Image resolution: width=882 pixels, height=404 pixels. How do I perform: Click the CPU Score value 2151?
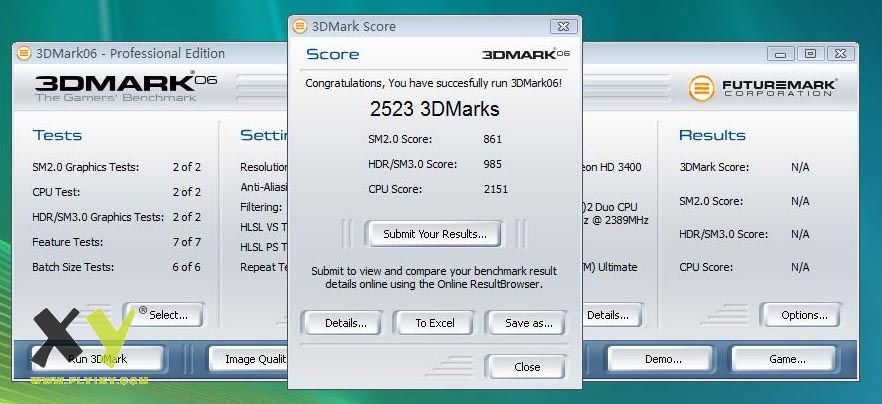pyautogui.click(x=496, y=189)
